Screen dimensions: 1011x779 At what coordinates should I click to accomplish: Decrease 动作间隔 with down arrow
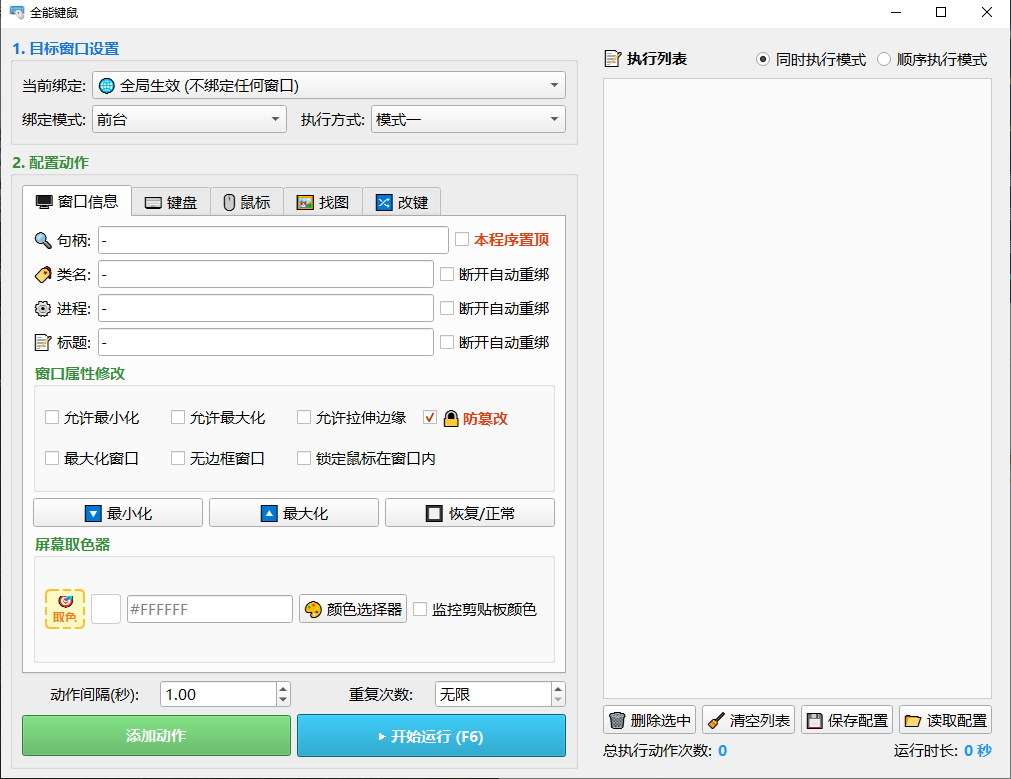coord(283,700)
